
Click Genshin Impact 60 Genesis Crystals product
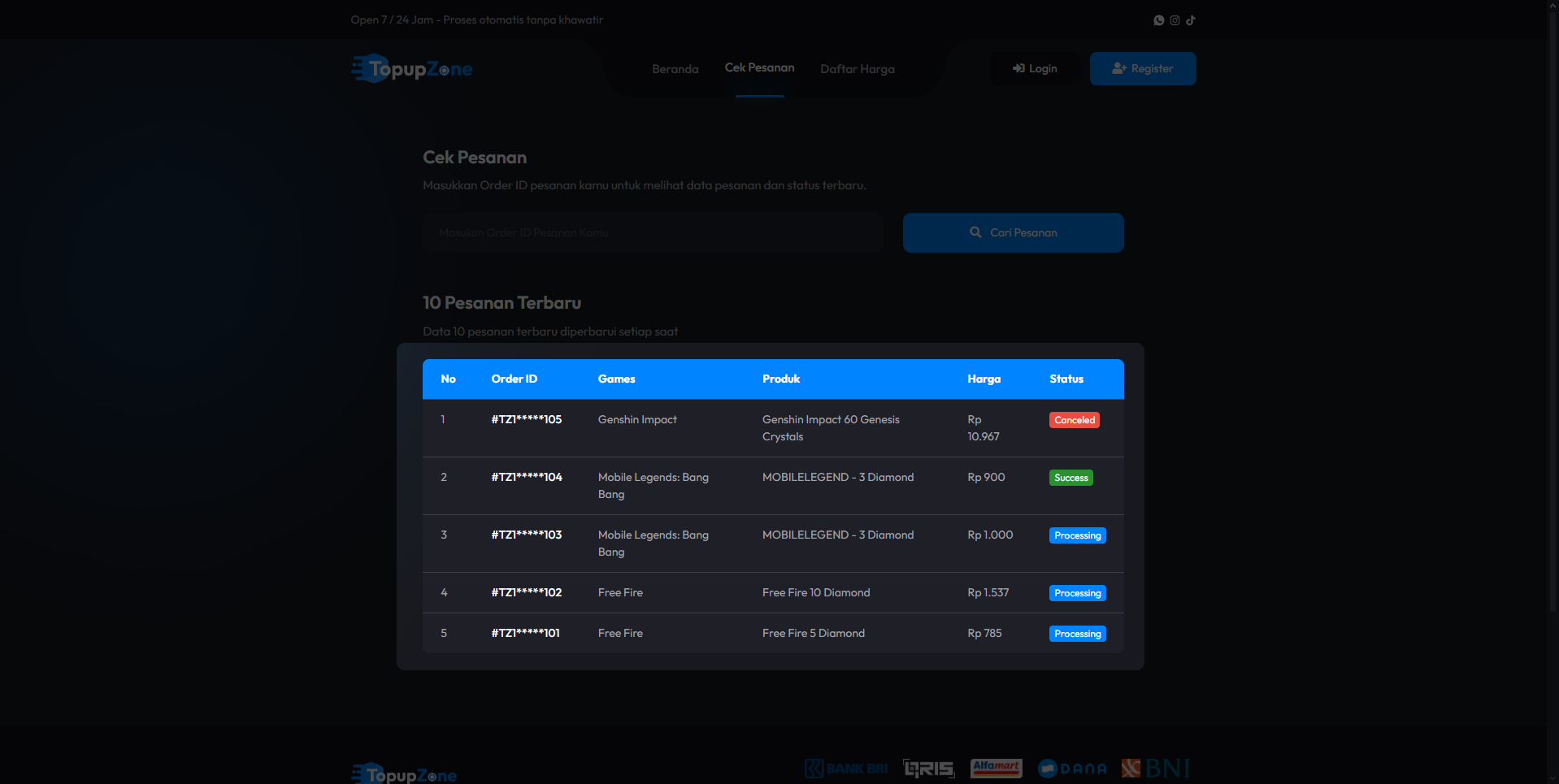point(831,428)
